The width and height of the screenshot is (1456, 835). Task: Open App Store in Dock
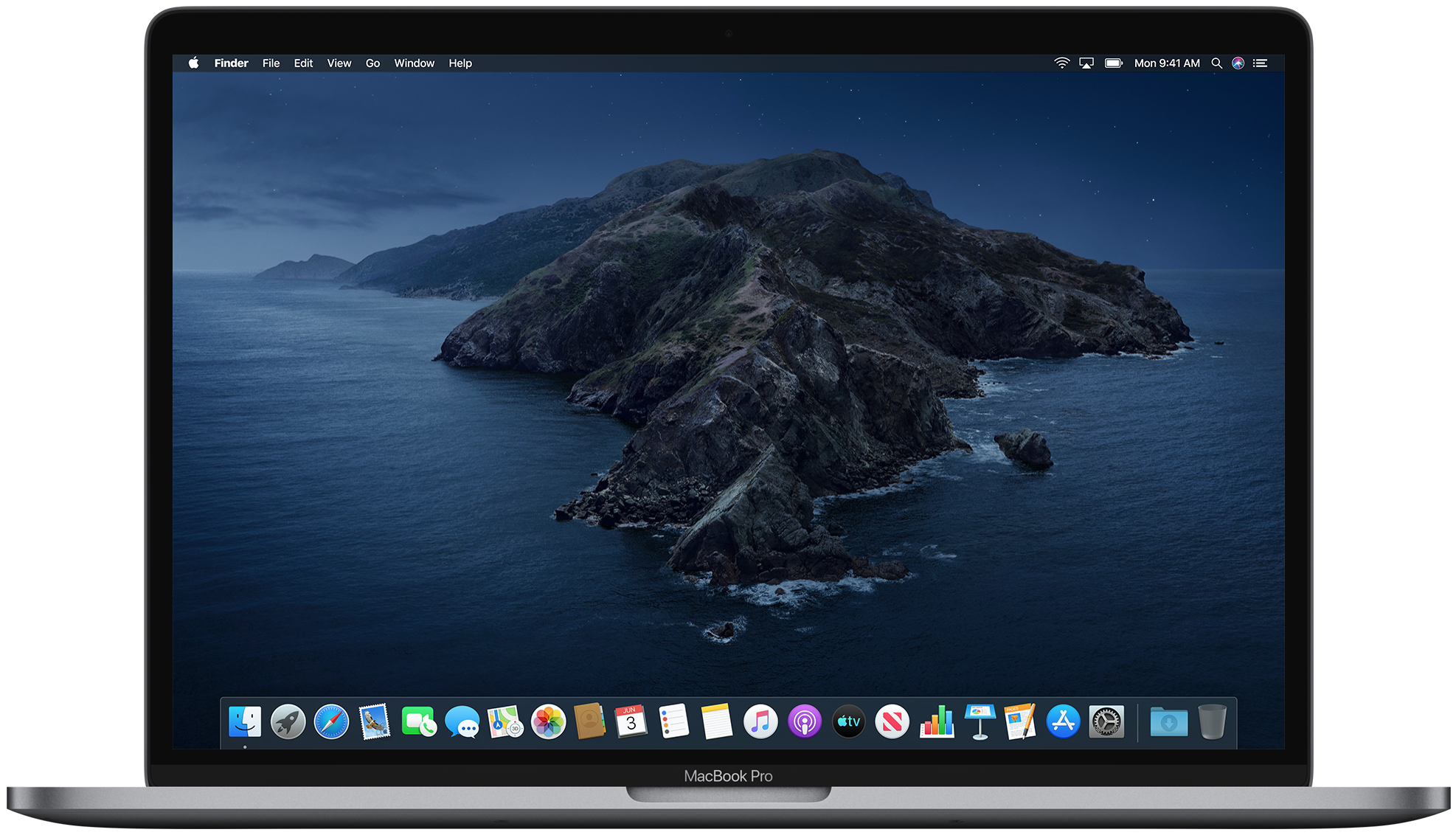click(1064, 721)
